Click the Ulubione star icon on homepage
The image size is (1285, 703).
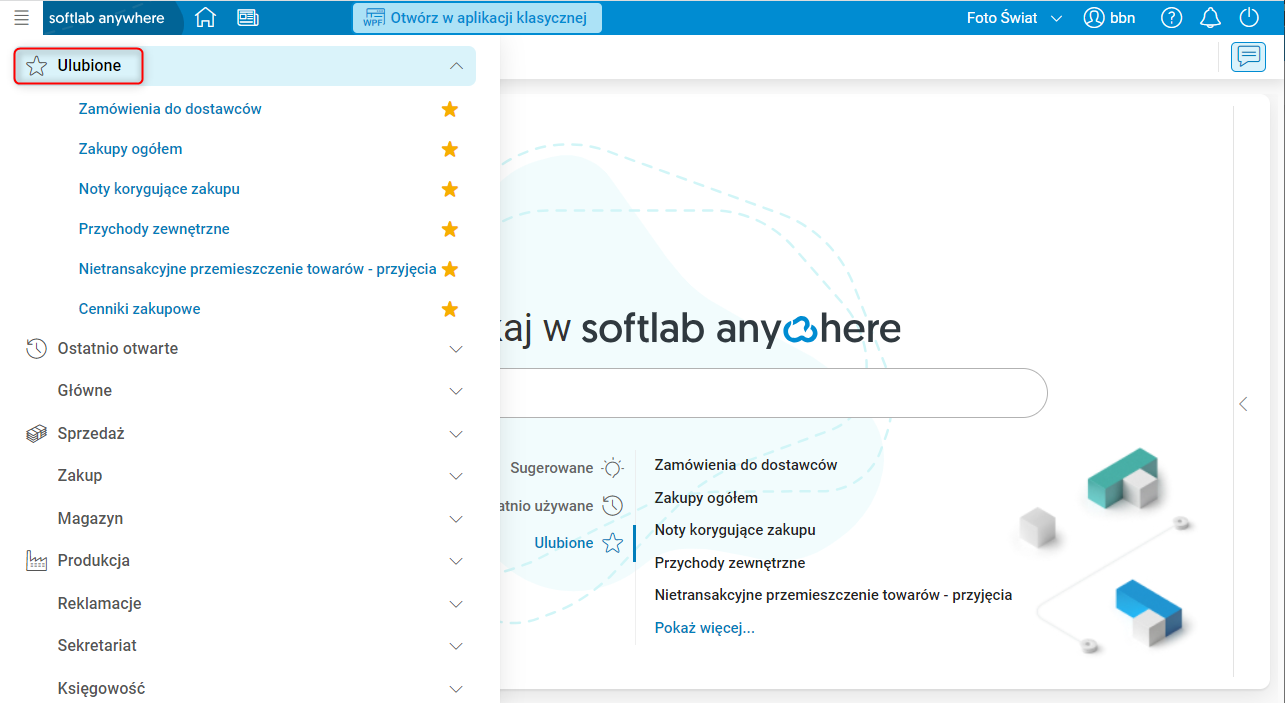pyautogui.click(x=612, y=544)
